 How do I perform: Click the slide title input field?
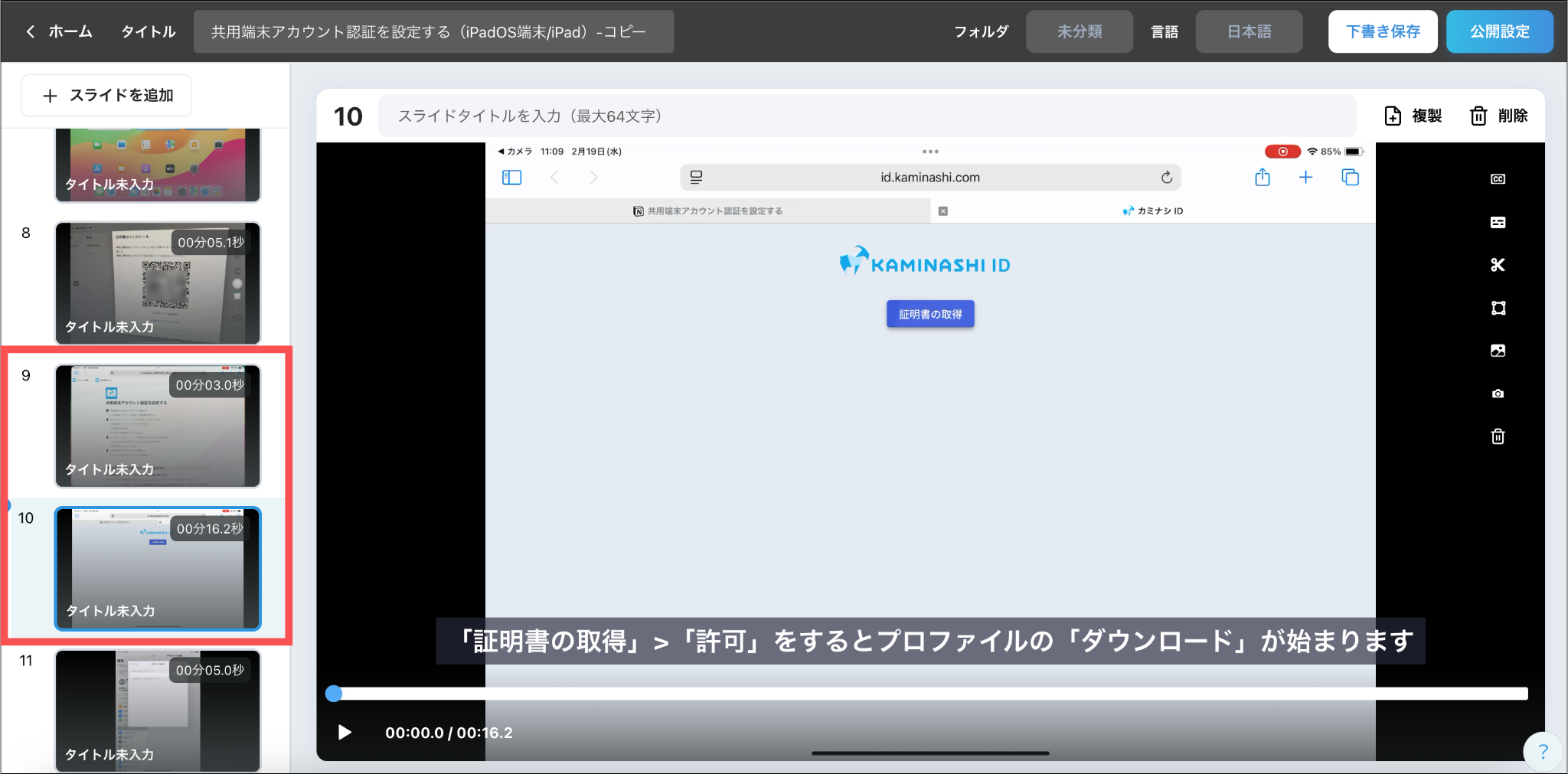867,116
